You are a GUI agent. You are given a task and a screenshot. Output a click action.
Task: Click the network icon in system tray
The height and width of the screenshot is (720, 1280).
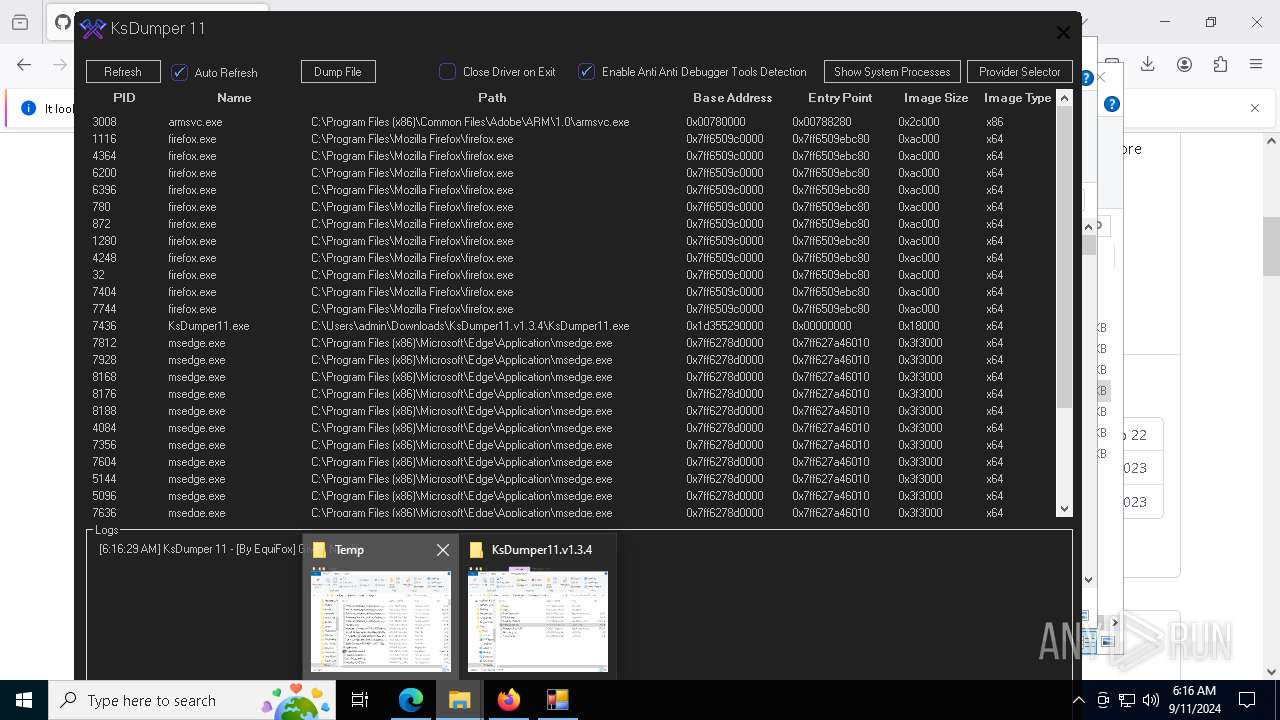tap(1127, 700)
